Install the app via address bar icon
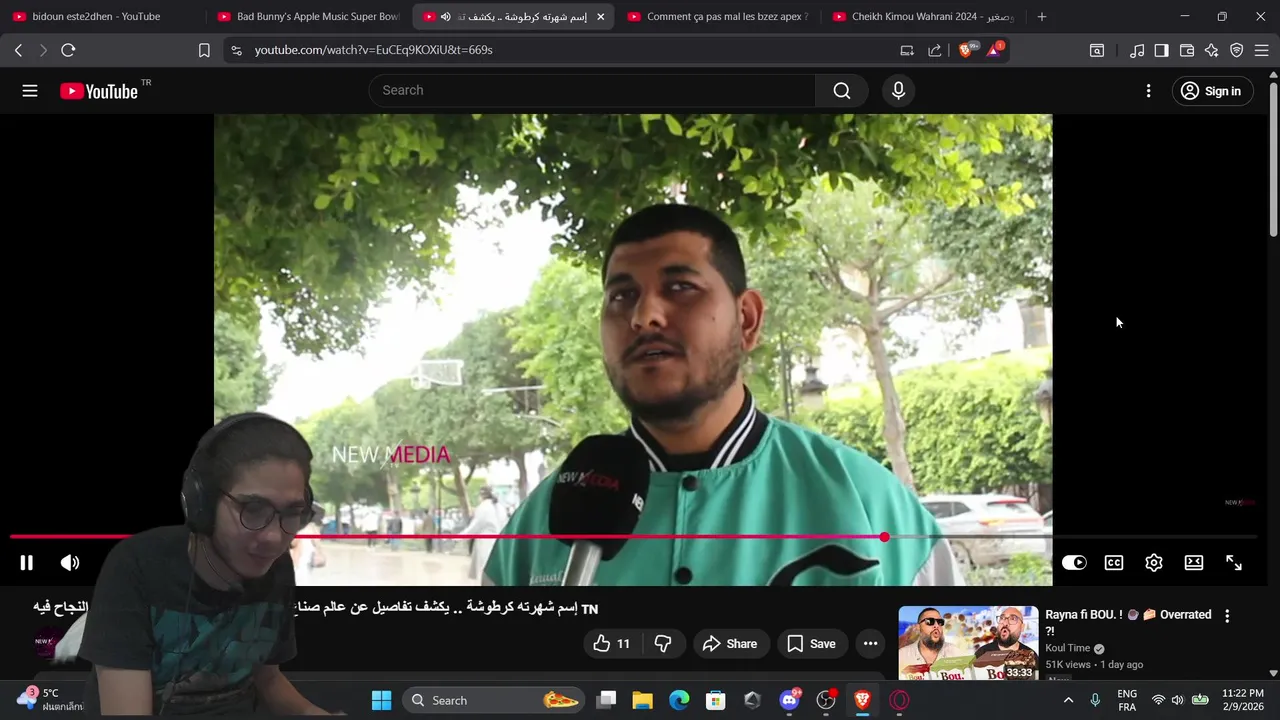This screenshot has width=1280, height=720. tap(907, 50)
